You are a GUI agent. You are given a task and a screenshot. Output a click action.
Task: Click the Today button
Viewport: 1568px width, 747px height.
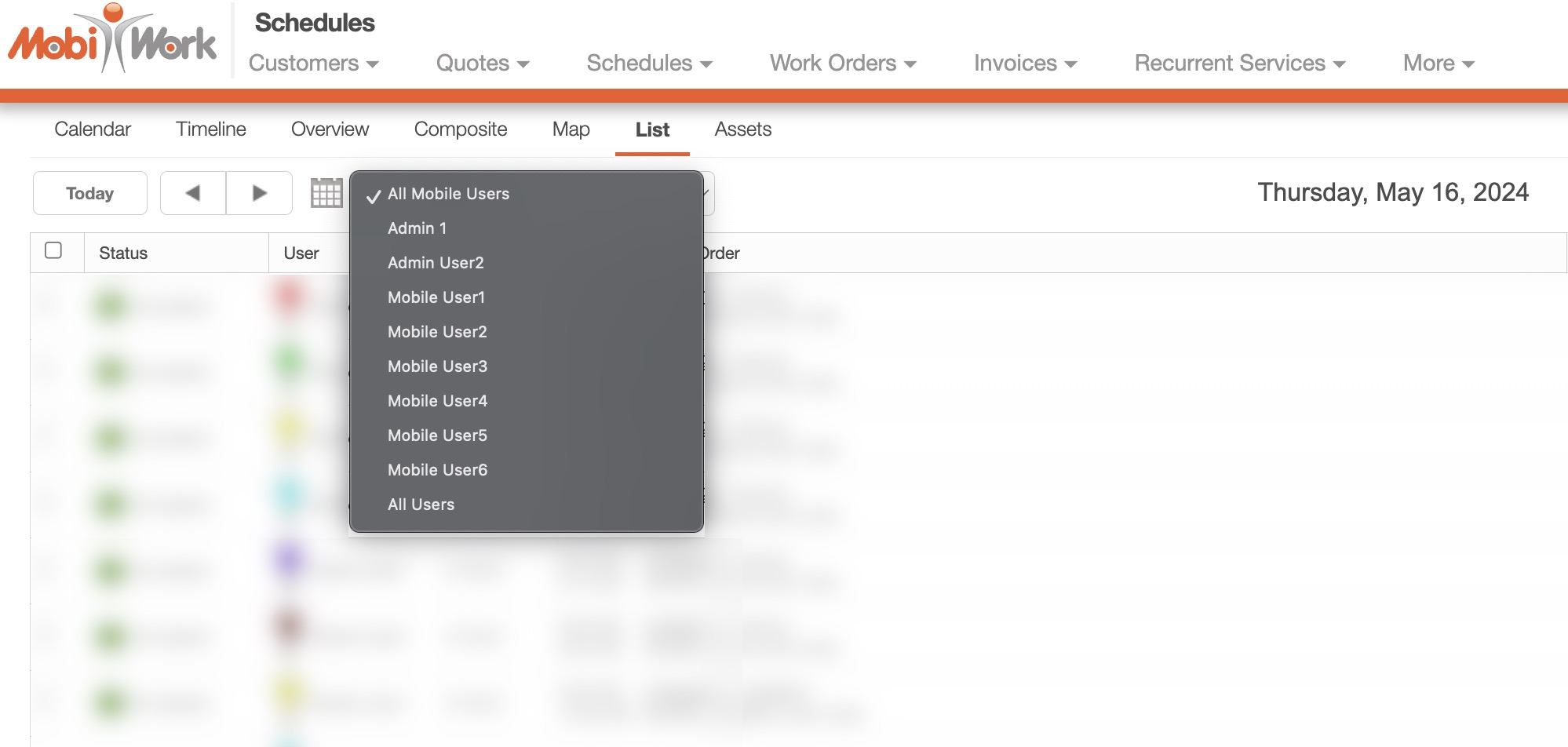[x=90, y=193]
